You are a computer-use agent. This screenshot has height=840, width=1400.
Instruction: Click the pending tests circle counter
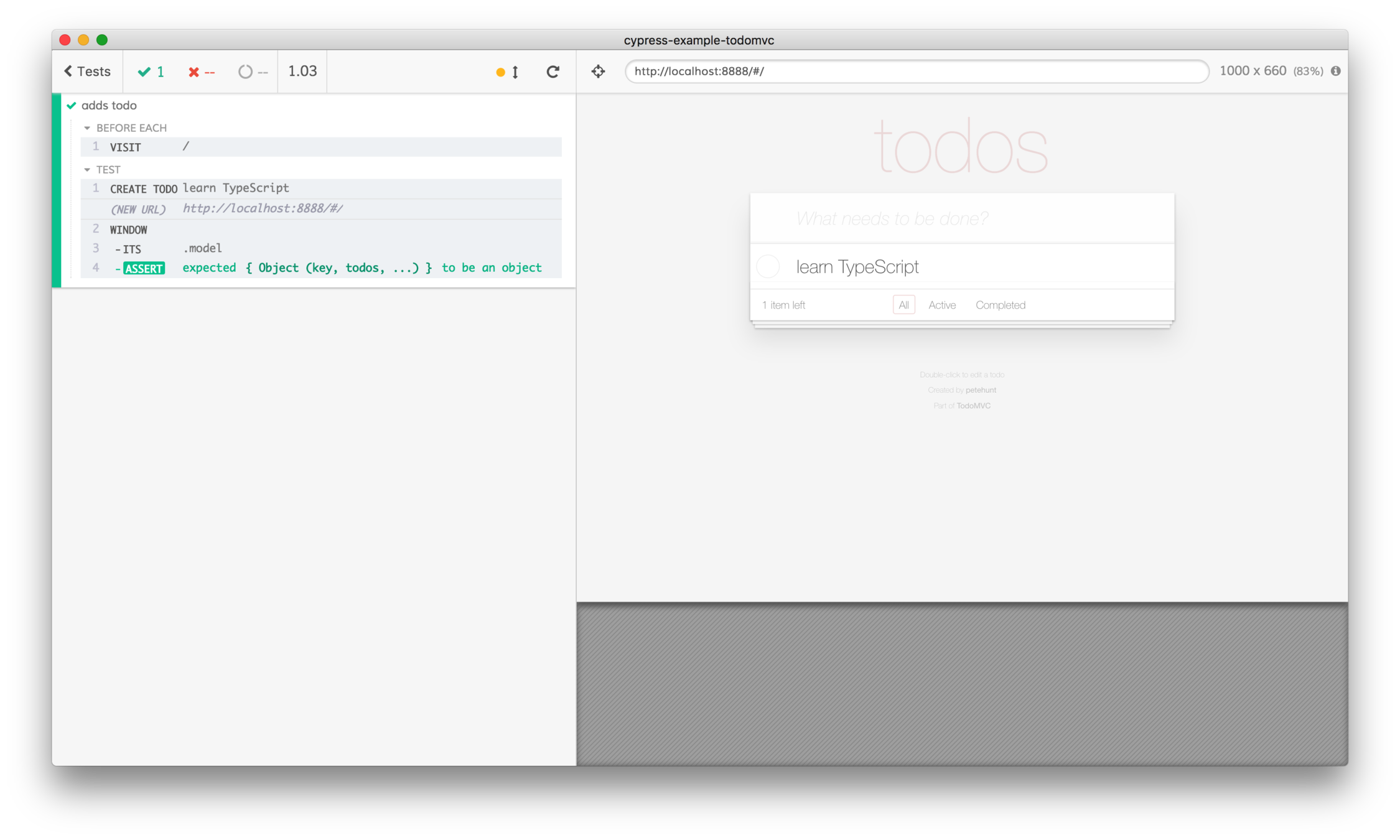pos(253,72)
